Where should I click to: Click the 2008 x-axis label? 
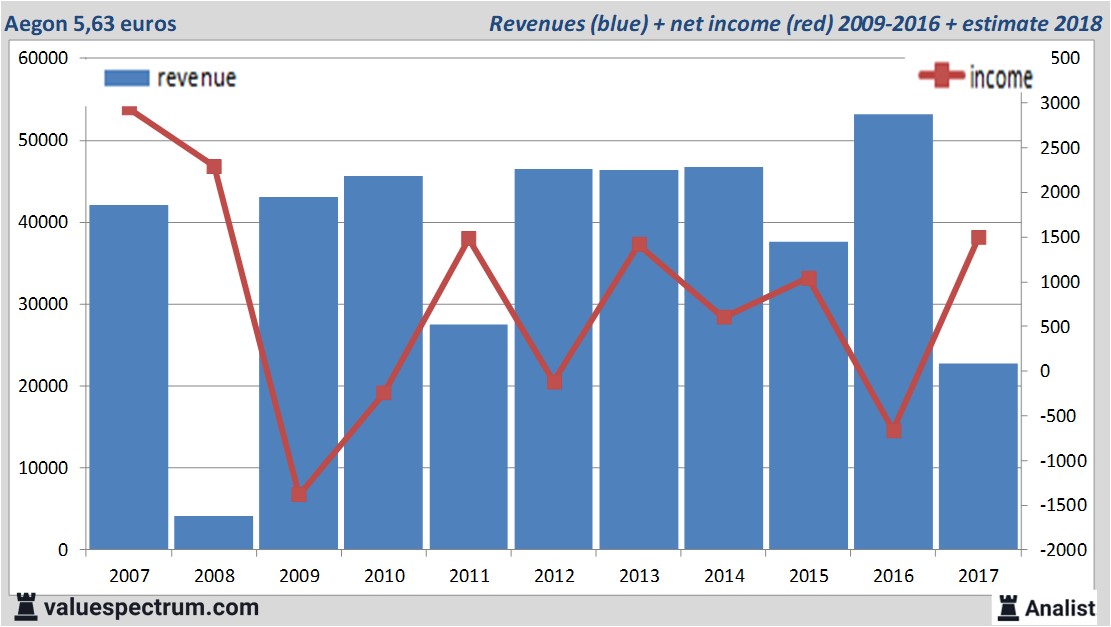[214, 576]
